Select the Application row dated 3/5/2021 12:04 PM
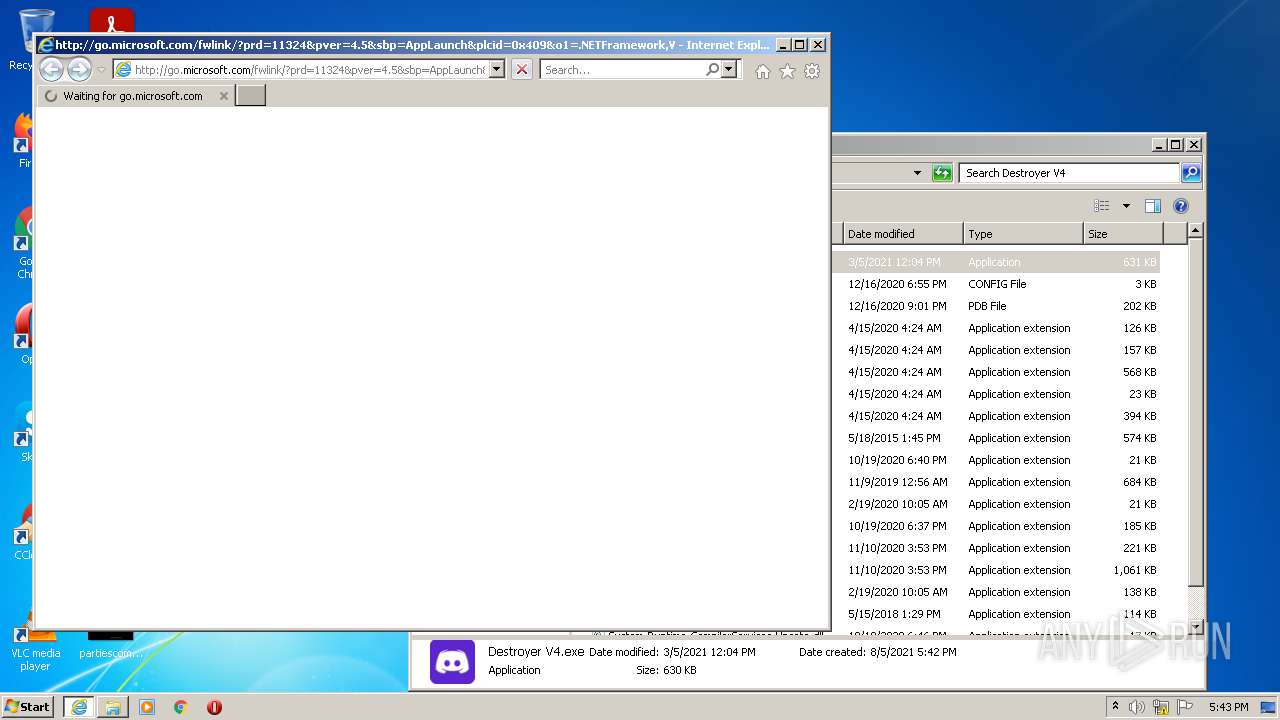 point(996,262)
